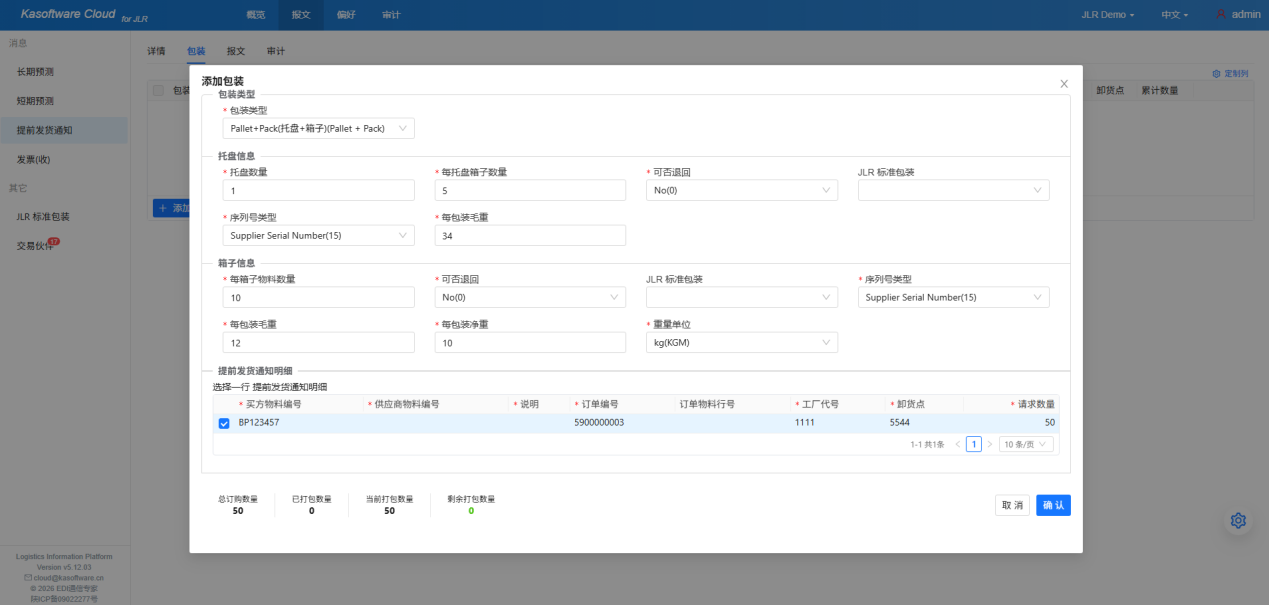Uncheck the BP123457 row checkbox
This screenshot has width=1269, height=605.
(224, 423)
